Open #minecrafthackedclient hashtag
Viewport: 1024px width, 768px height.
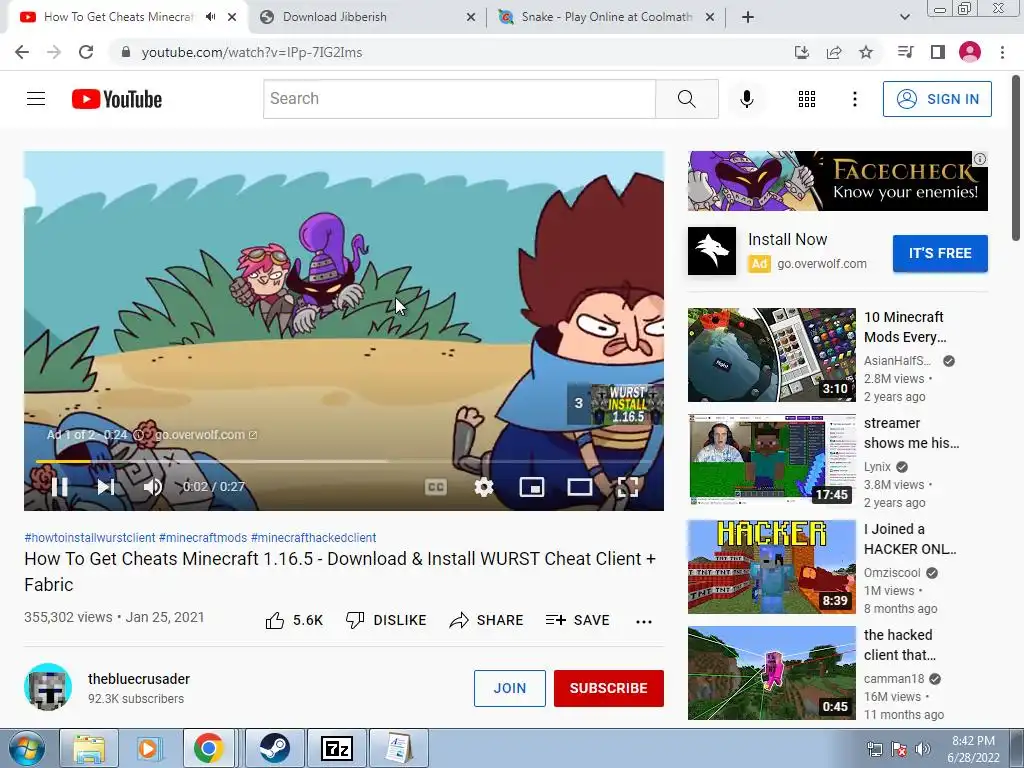(x=313, y=537)
